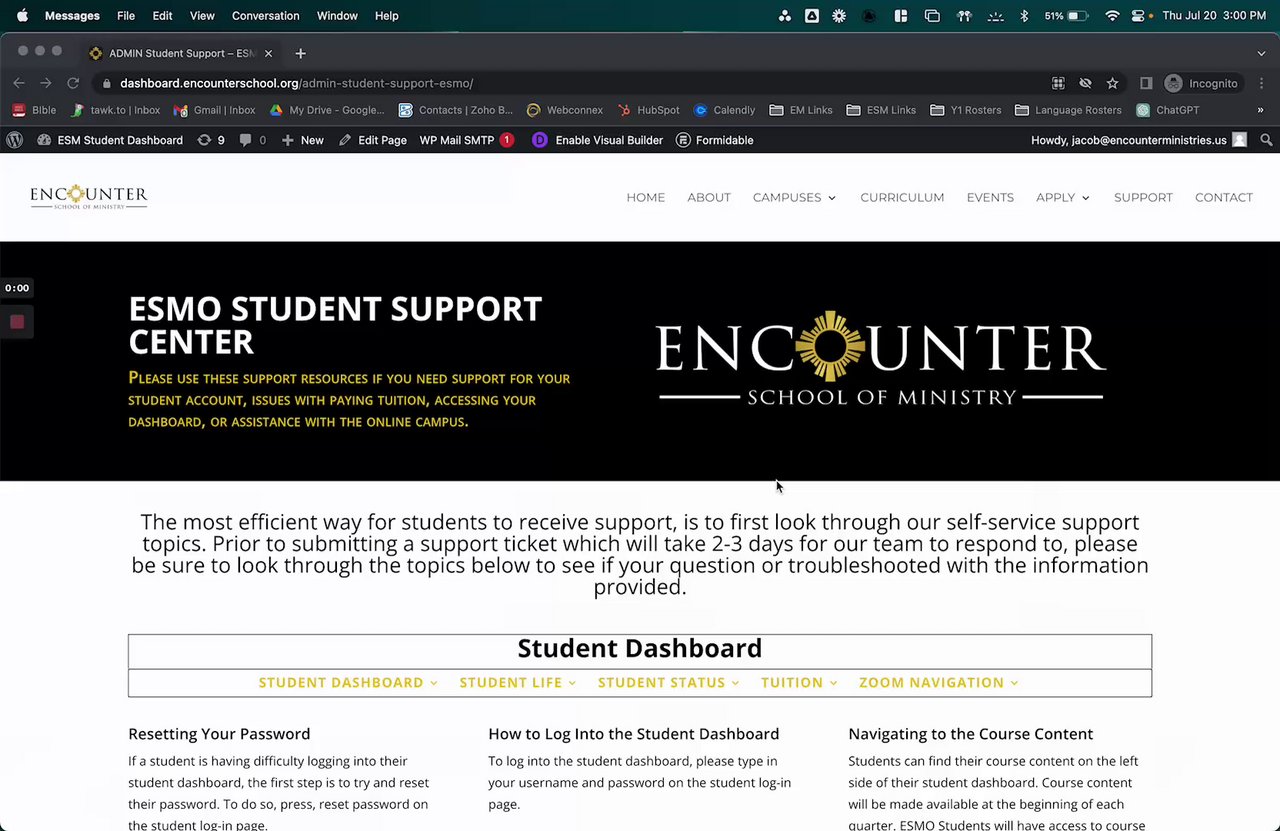Screen dimensions: 1280x831
Task: Bookmark this page with the star icon
Action: 1112,83
